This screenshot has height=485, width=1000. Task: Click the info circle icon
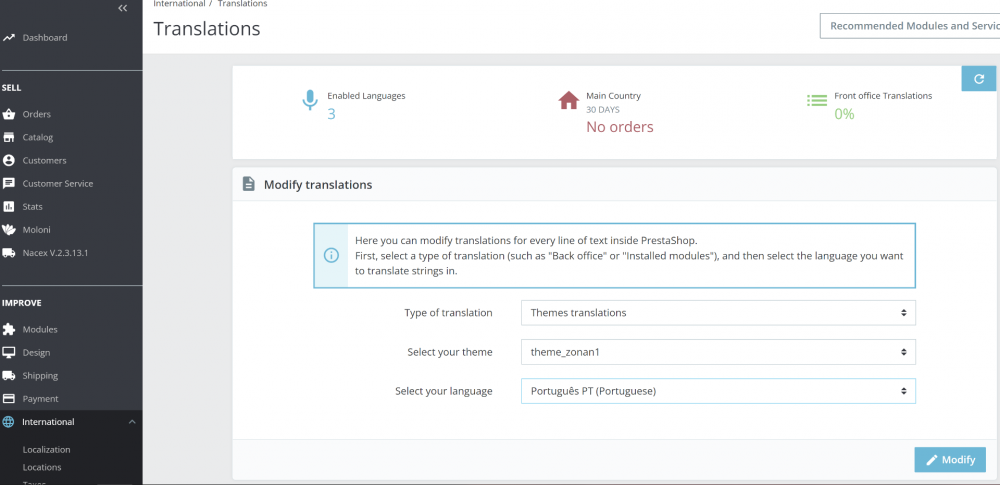coord(331,255)
